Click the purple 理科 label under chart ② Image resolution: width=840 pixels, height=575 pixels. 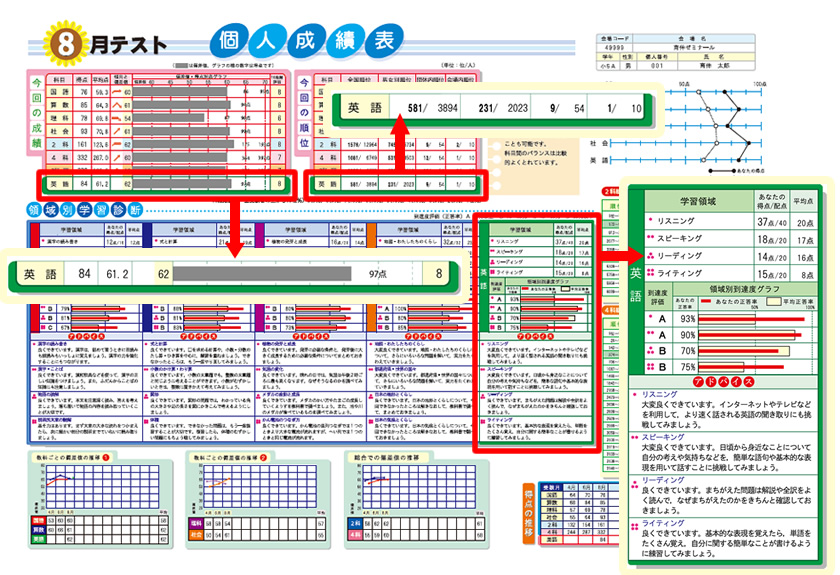(x=196, y=522)
